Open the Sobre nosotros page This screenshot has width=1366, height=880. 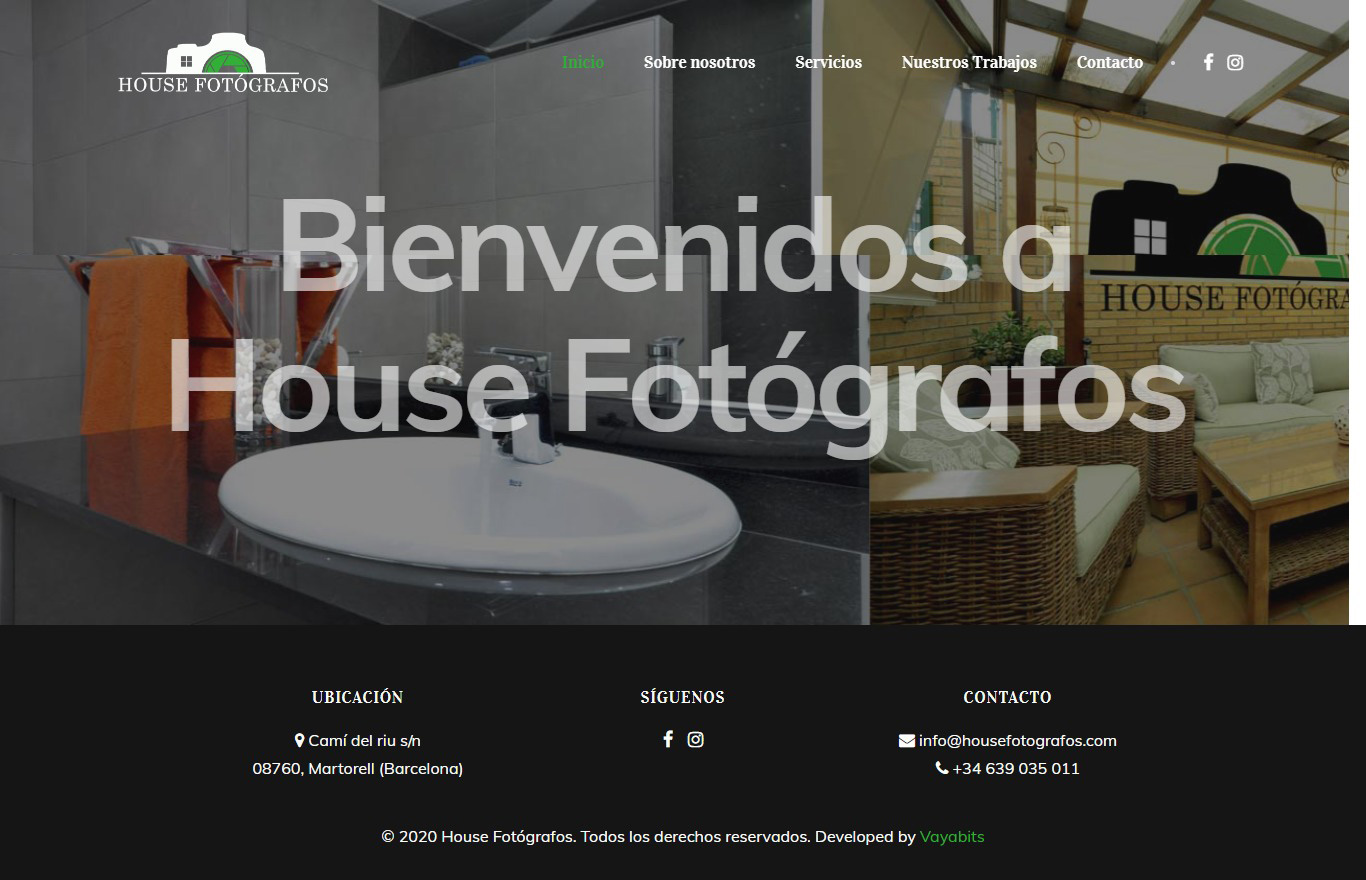point(699,62)
